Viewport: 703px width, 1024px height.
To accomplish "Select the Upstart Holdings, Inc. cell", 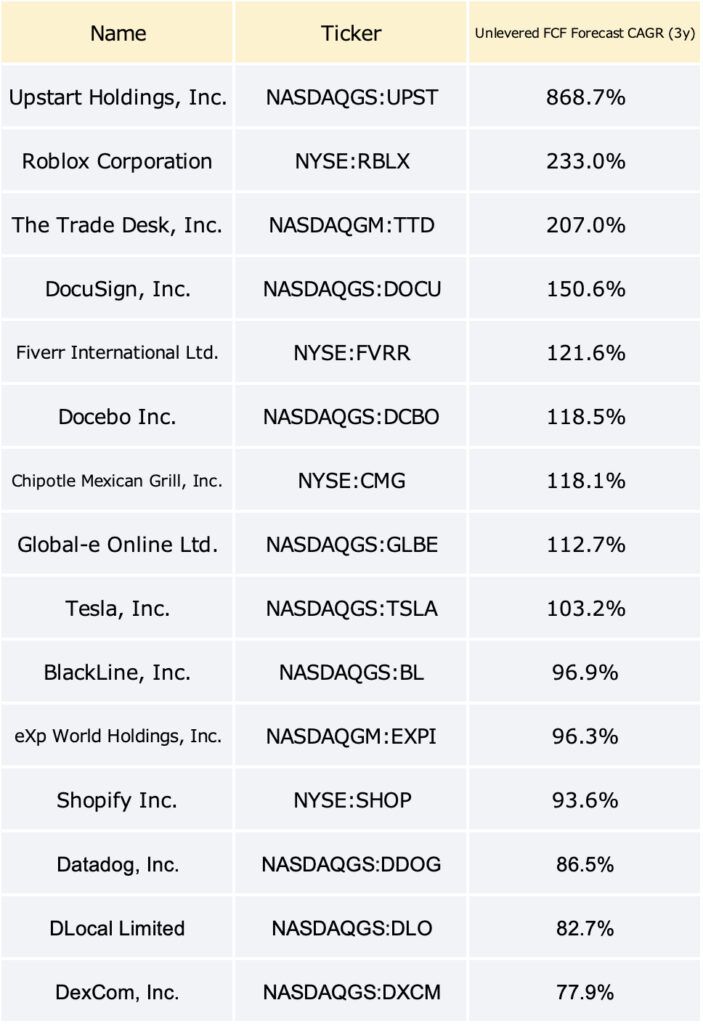I will [117, 97].
